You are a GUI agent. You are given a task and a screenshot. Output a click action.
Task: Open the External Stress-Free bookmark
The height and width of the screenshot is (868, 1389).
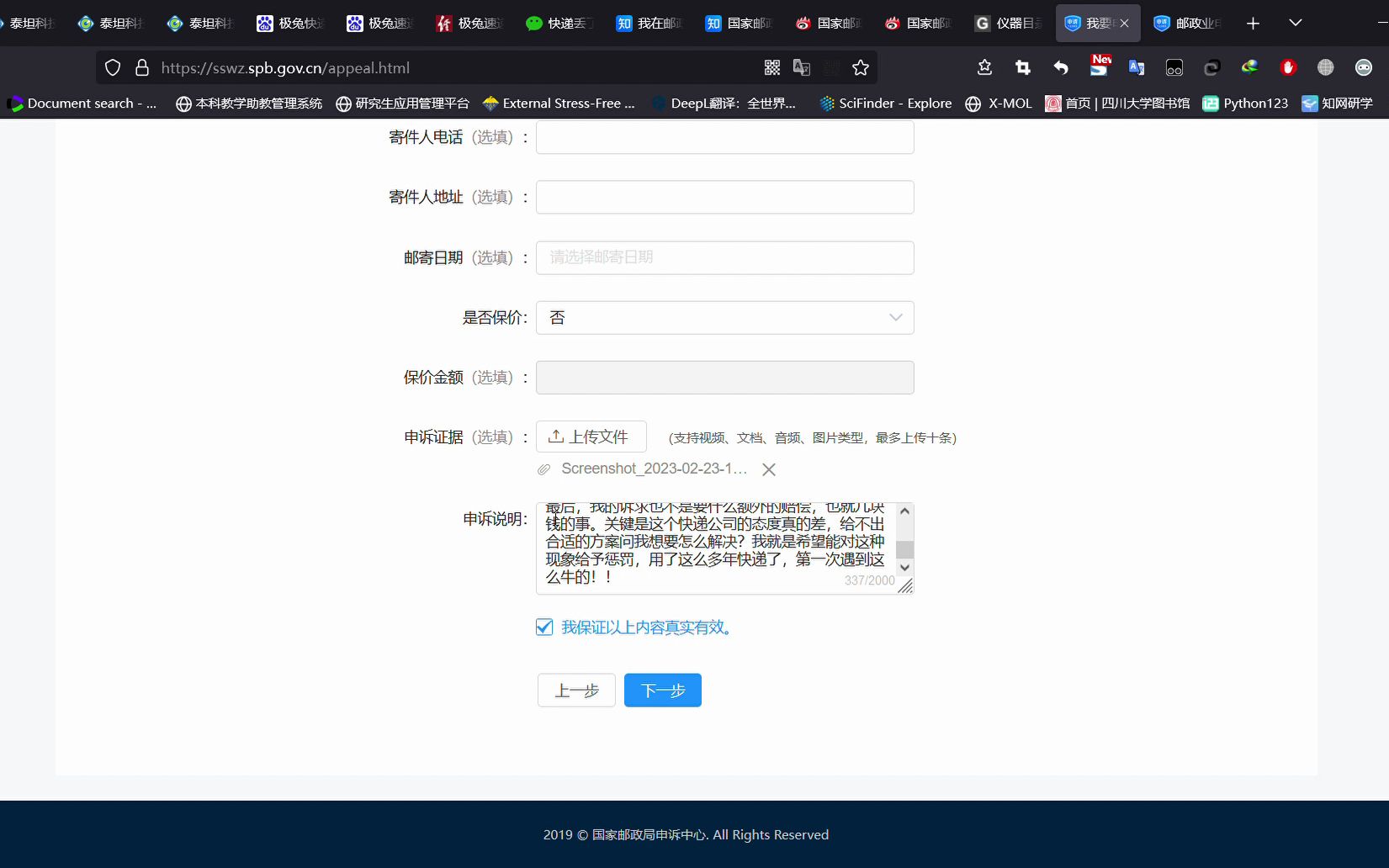pos(559,103)
